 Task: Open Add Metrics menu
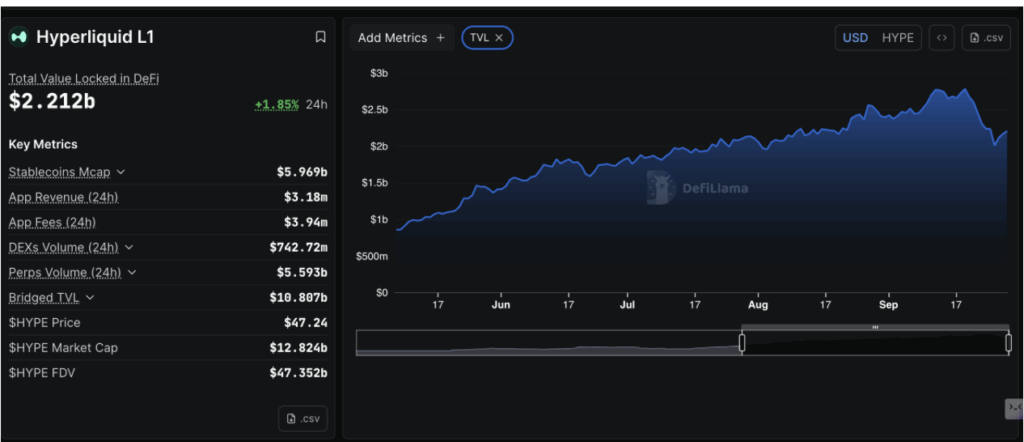tap(402, 38)
